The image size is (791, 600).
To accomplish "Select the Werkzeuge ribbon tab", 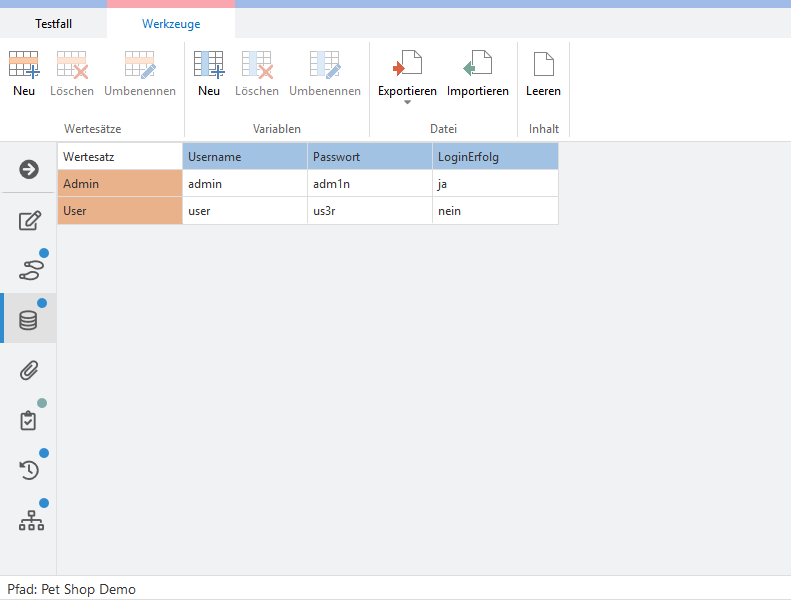I will click(171, 24).
